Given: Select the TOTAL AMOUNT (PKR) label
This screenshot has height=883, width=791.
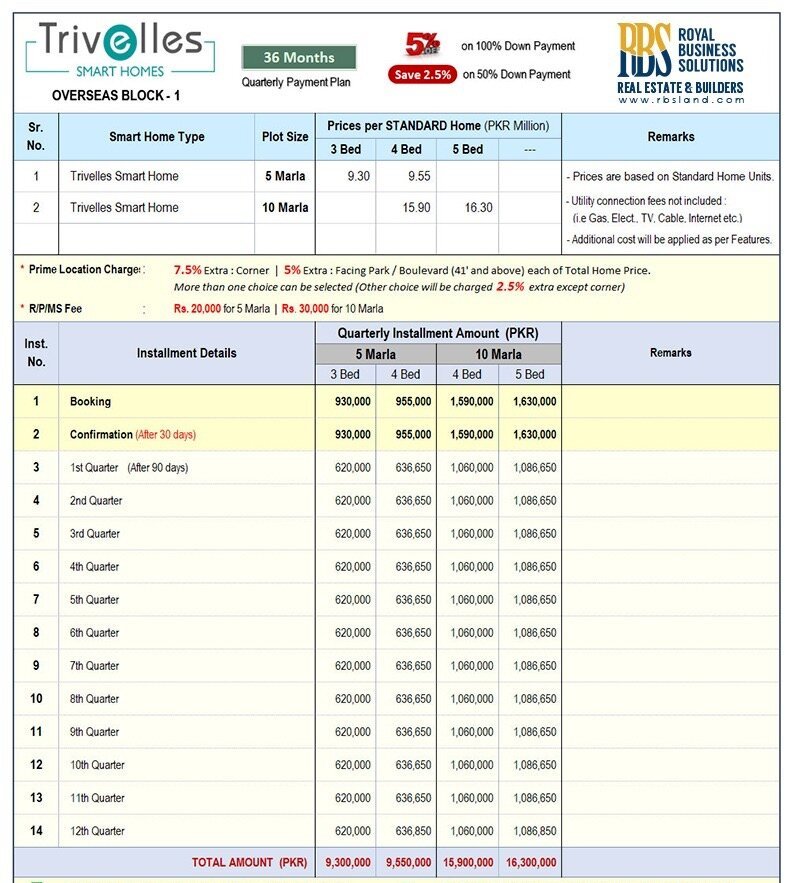Looking at the screenshot, I should tap(249, 863).
